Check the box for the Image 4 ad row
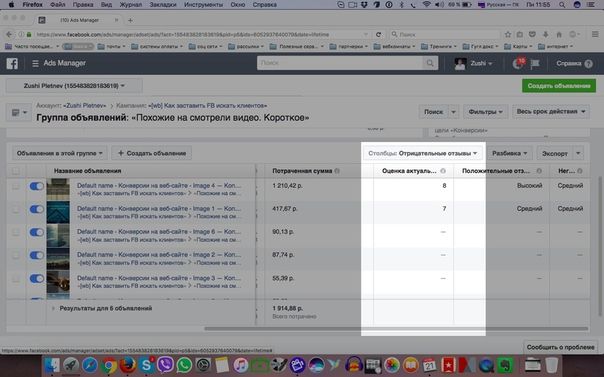The image size is (604, 377). pyautogui.click(x=16, y=186)
